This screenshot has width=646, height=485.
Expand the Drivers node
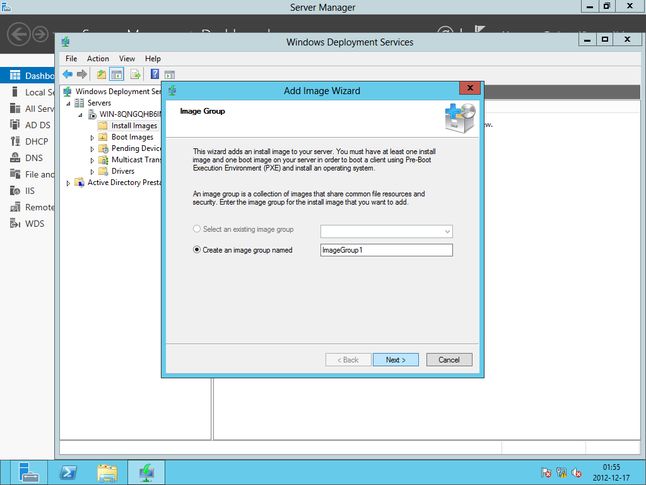tap(92, 171)
